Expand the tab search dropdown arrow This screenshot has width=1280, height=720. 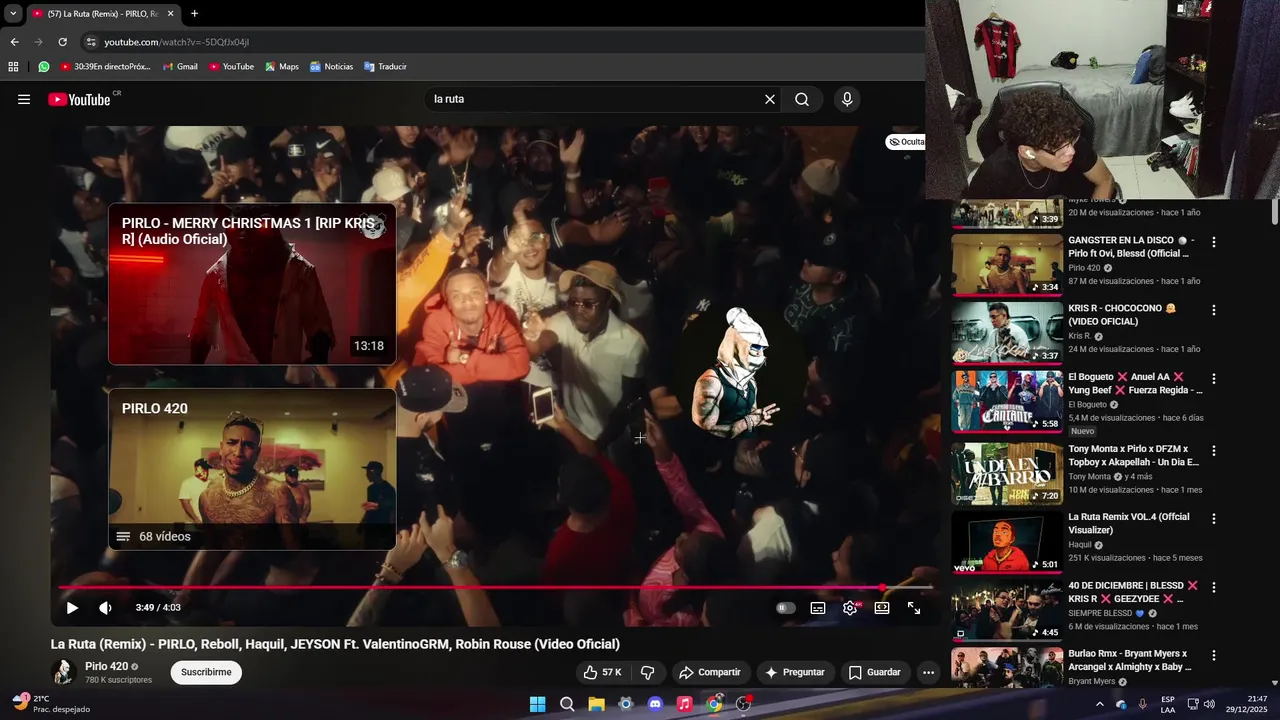point(13,14)
